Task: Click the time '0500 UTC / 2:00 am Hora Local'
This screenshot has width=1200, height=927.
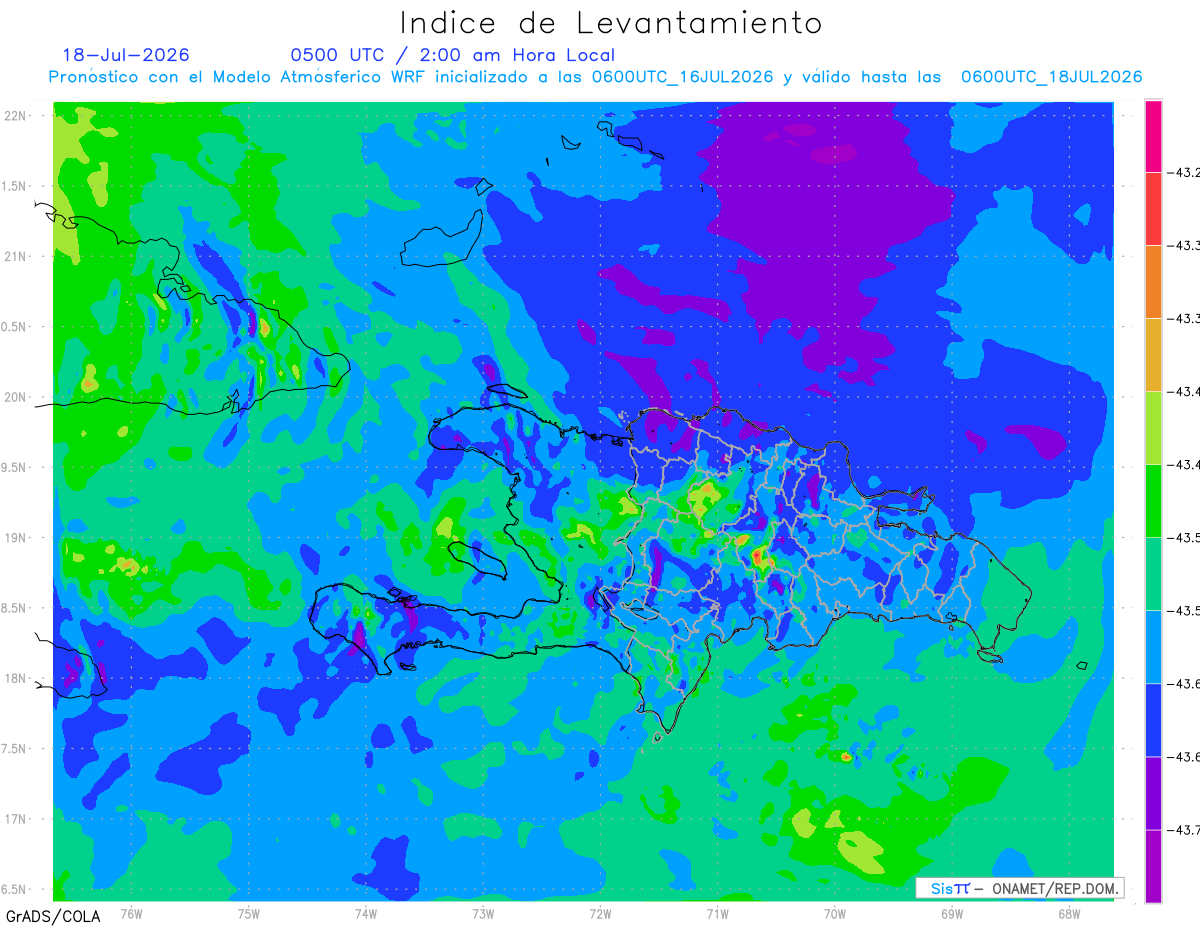Action: pos(452,55)
